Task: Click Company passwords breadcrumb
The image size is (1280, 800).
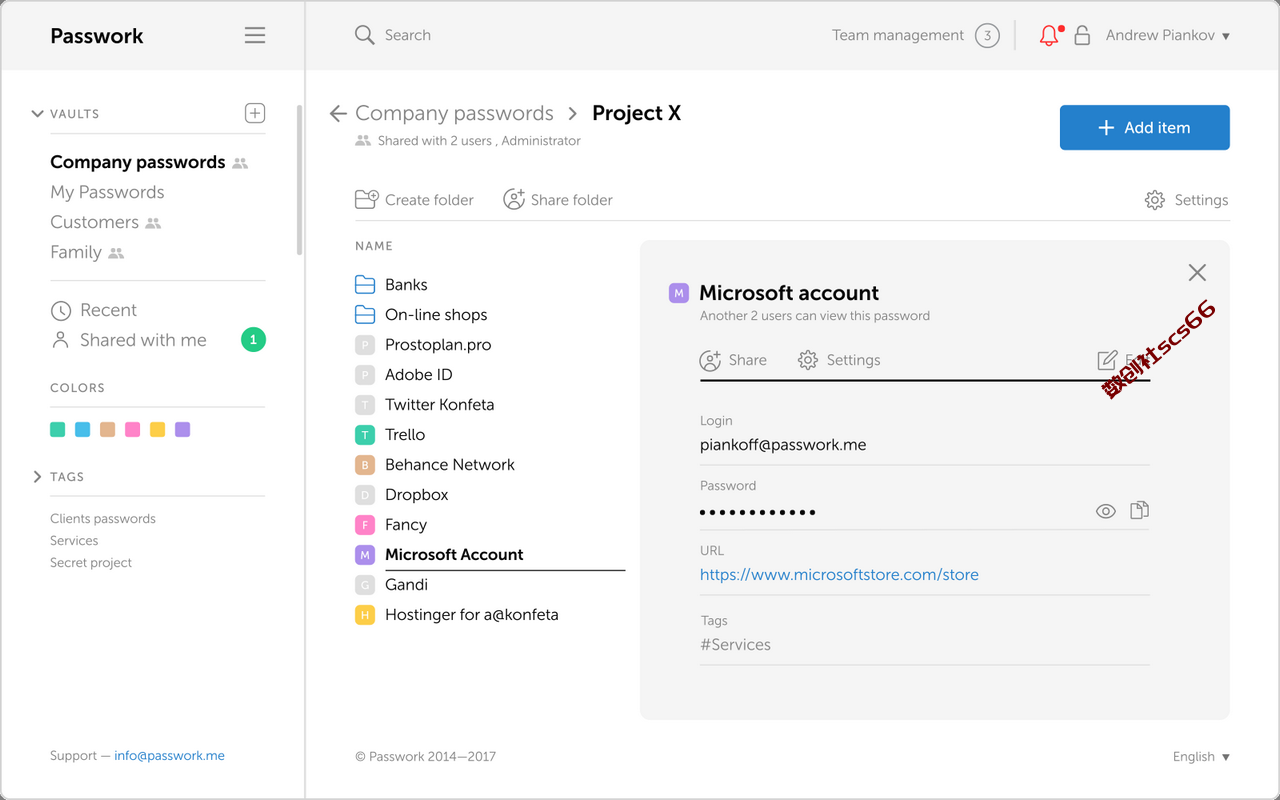Action: [x=454, y=113]
